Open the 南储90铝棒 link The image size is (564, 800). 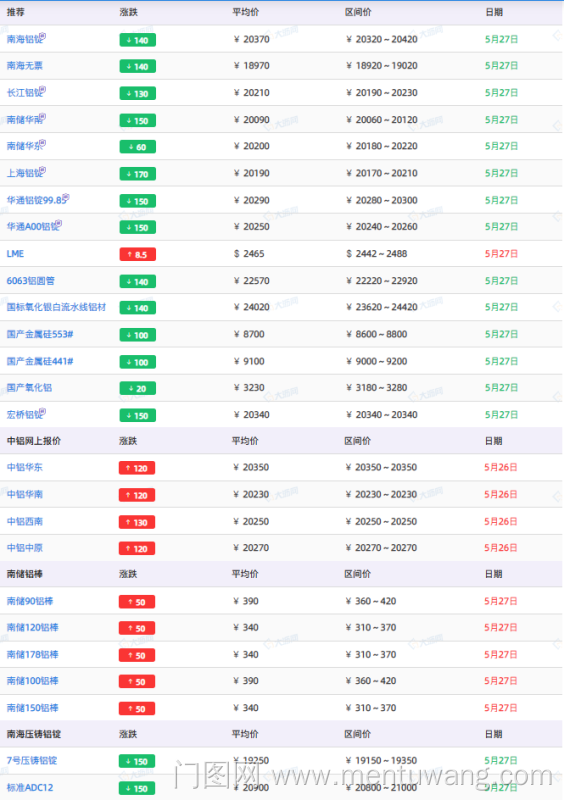click(x=30, y=601)
